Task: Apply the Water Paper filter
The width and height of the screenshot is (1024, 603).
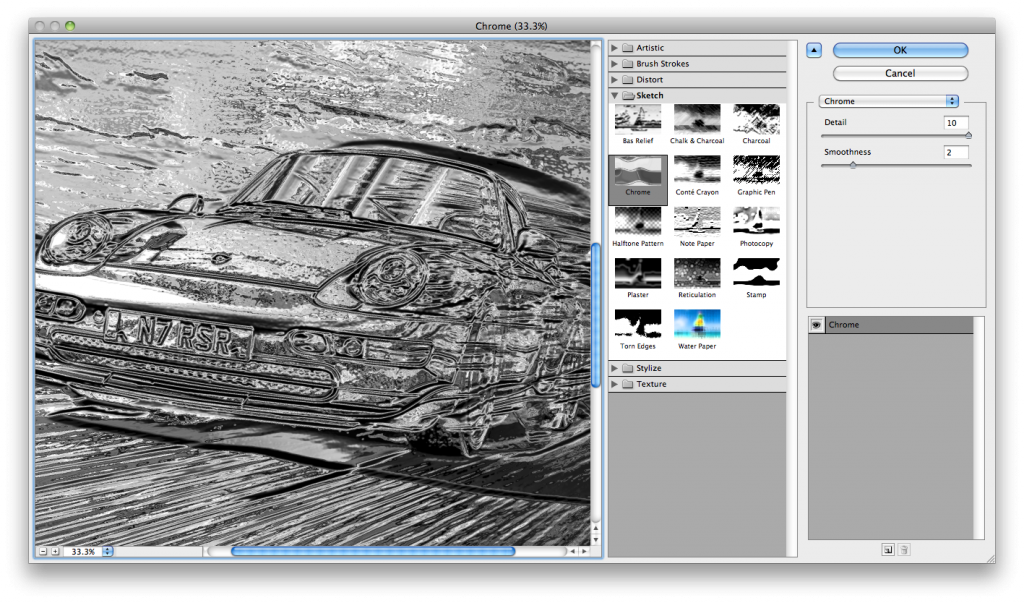Action: coord(696,322)
